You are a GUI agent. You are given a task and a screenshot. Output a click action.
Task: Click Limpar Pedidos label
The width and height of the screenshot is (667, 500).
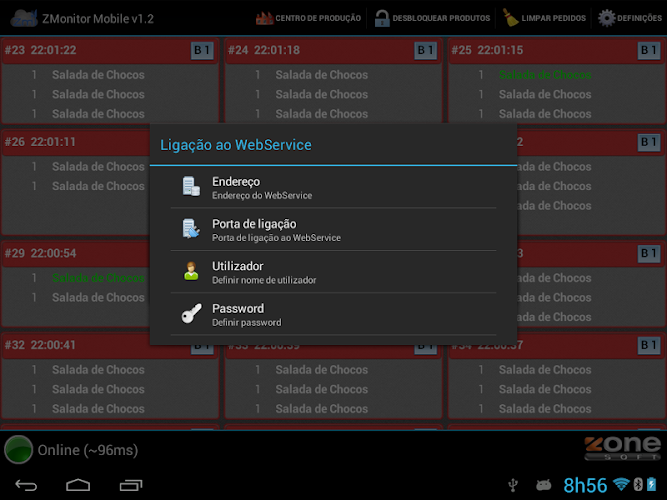[553, 18]
